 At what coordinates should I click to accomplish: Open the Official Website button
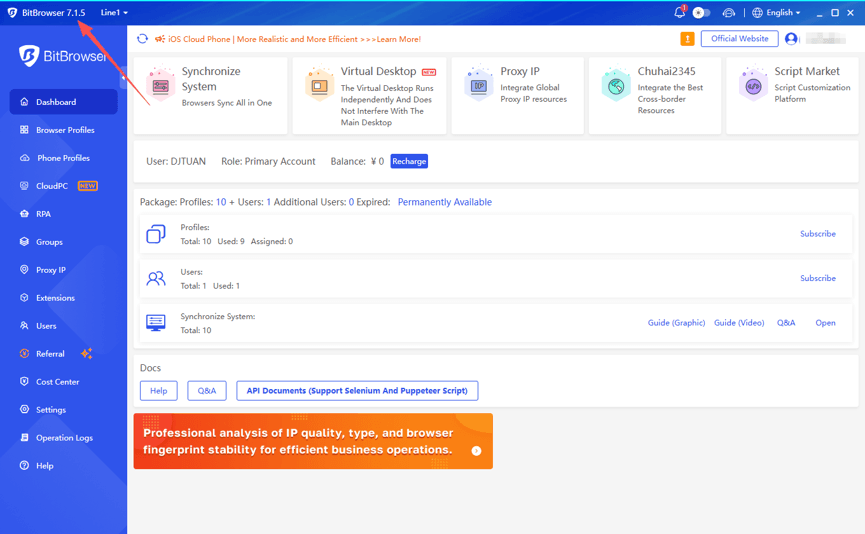[739, 39]
